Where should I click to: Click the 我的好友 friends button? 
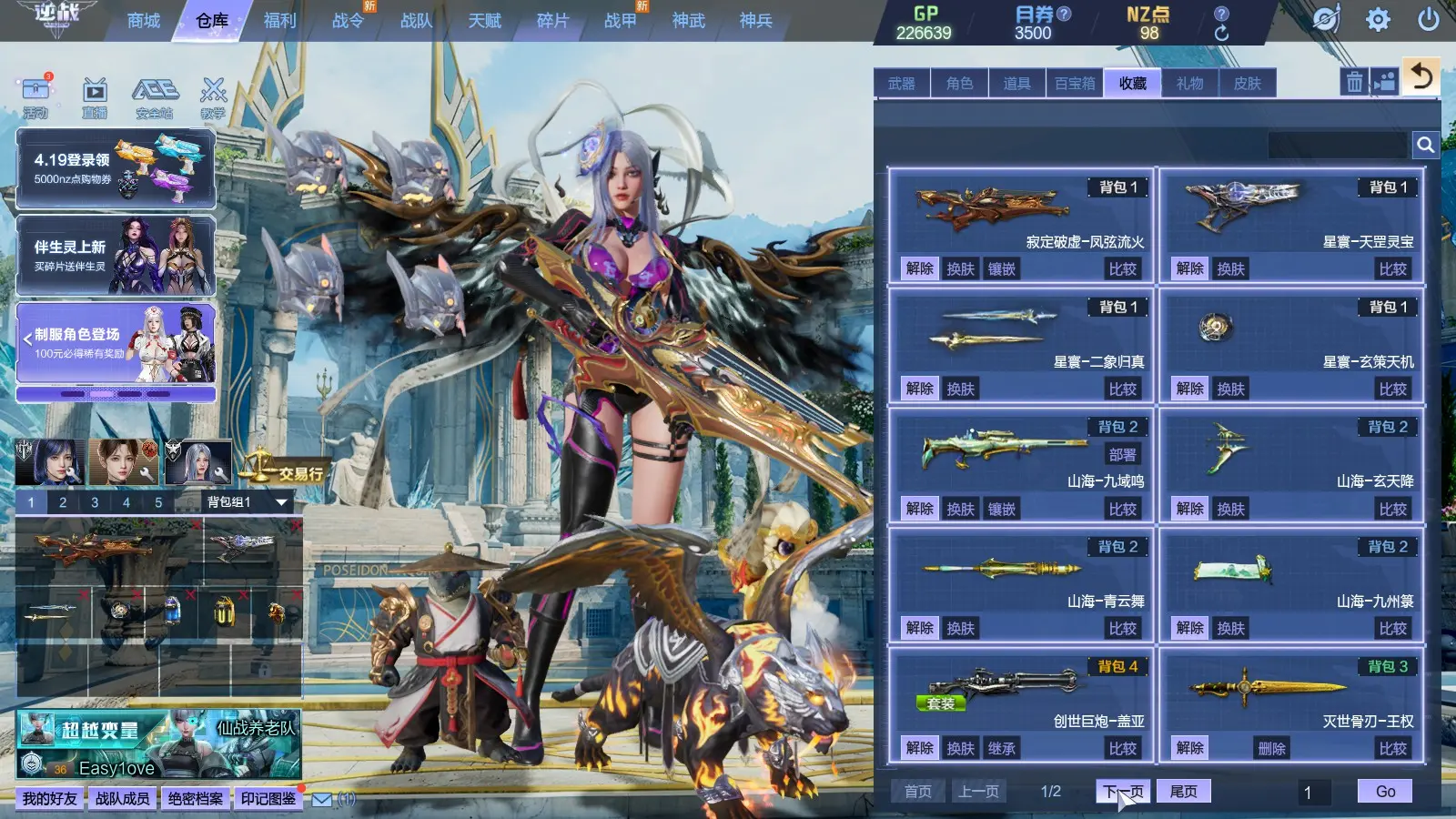click(x=50, y=798)
